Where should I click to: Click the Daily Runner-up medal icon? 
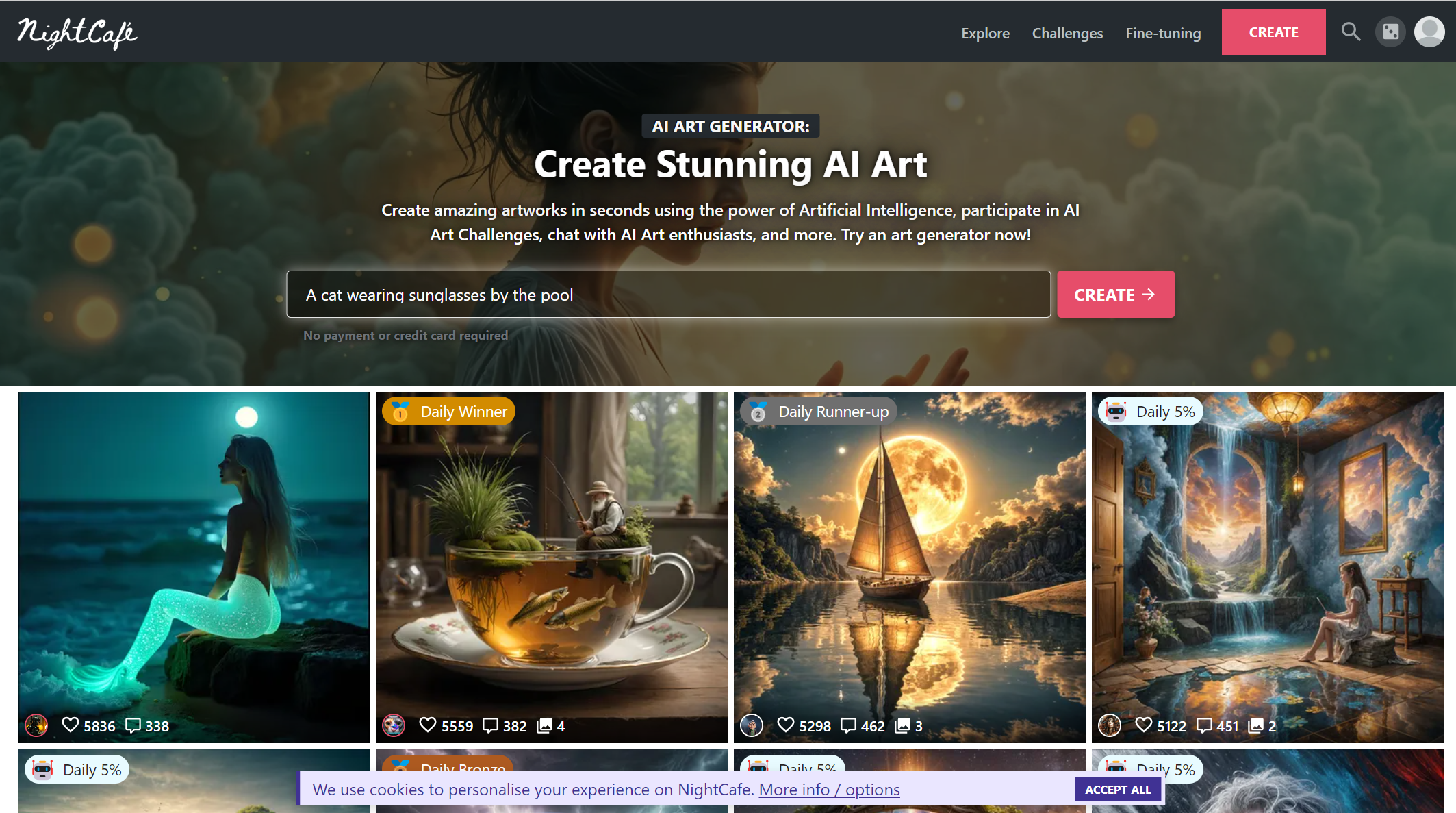pyautogui.click(x=757, y=411)
